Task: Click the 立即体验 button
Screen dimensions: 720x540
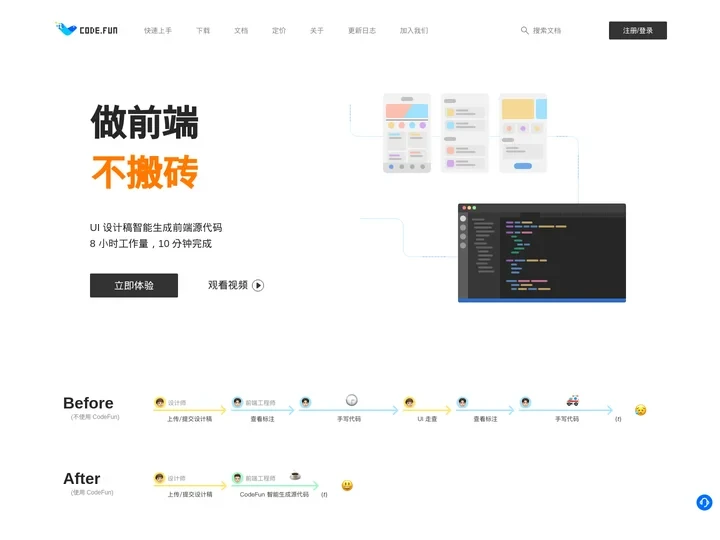Action: (x=134, y=286)
